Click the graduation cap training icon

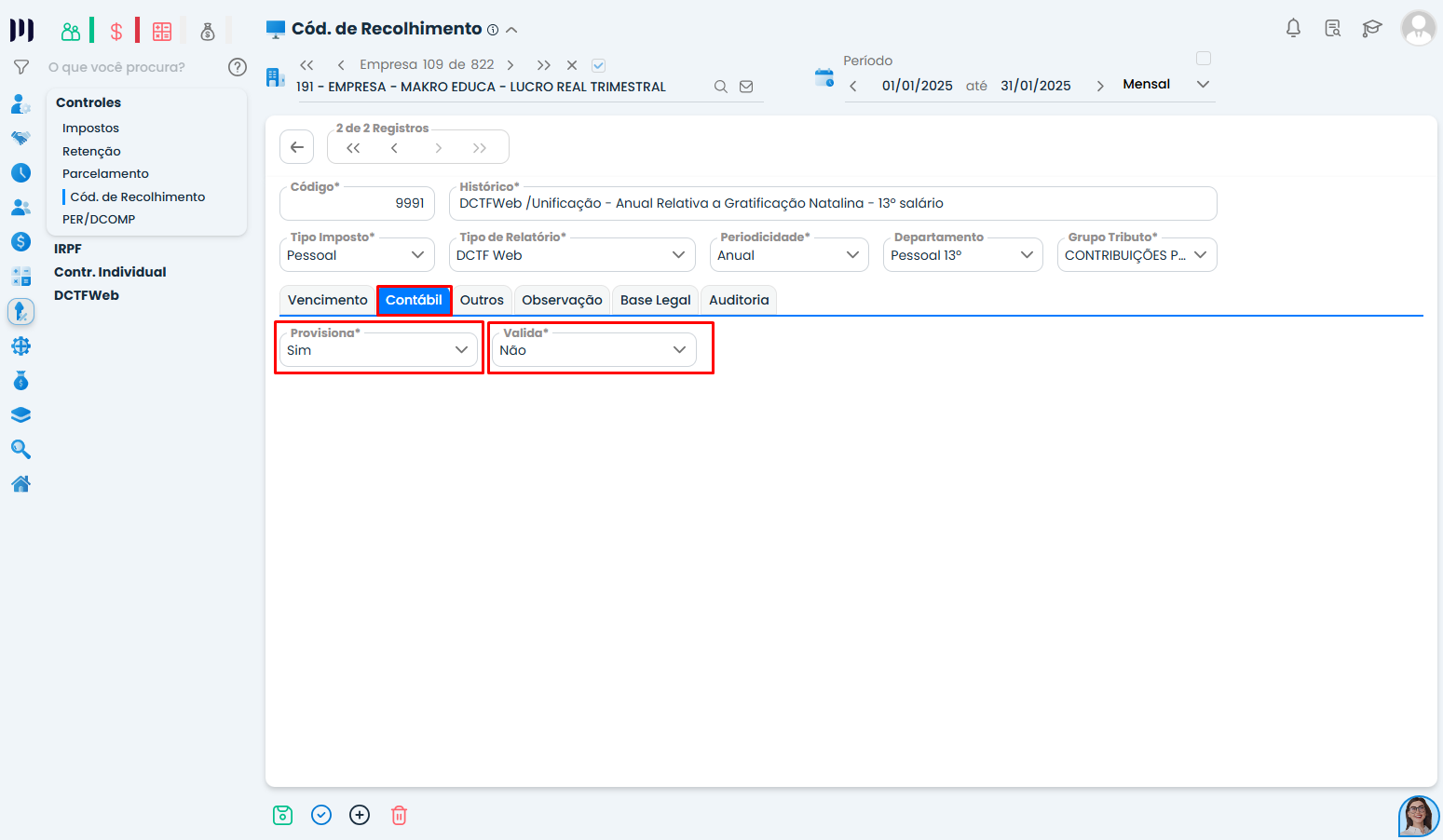pos(1371,28)
